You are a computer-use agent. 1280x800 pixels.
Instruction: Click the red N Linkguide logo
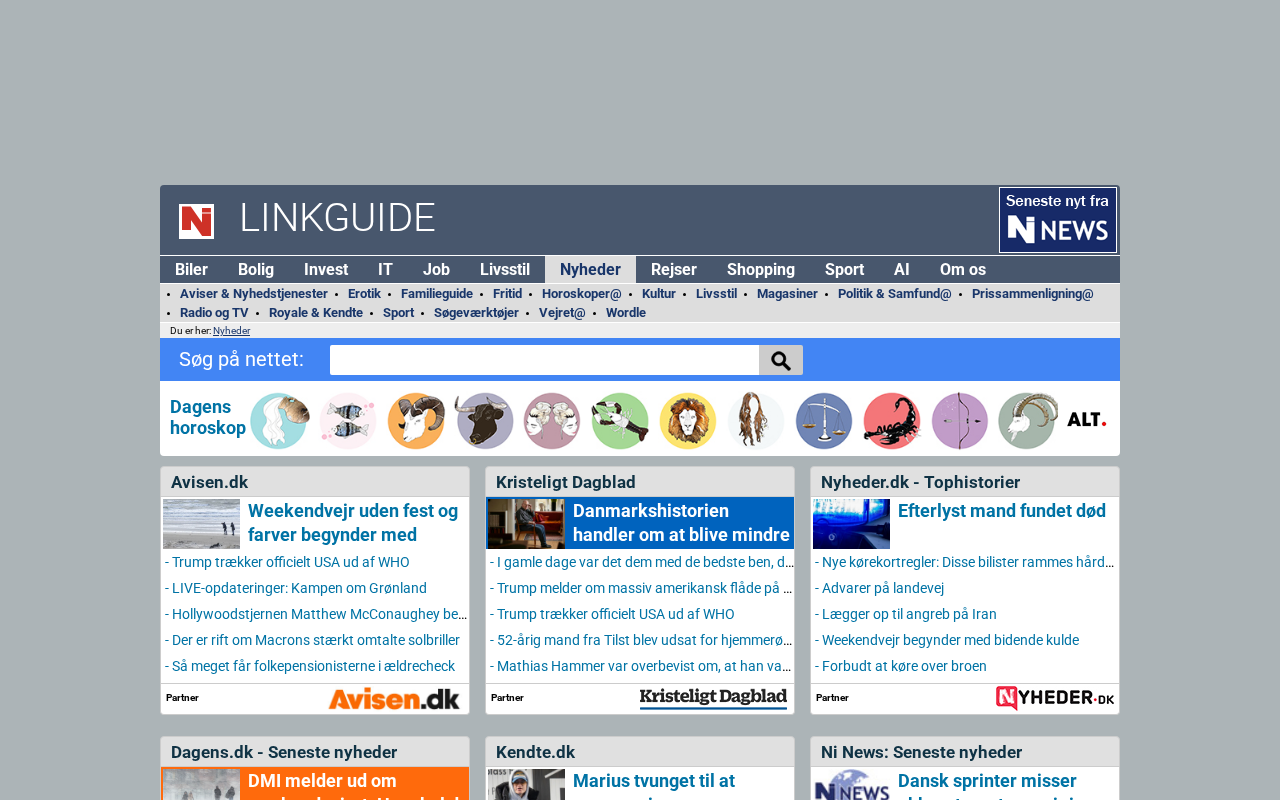[x=196, y=221]
